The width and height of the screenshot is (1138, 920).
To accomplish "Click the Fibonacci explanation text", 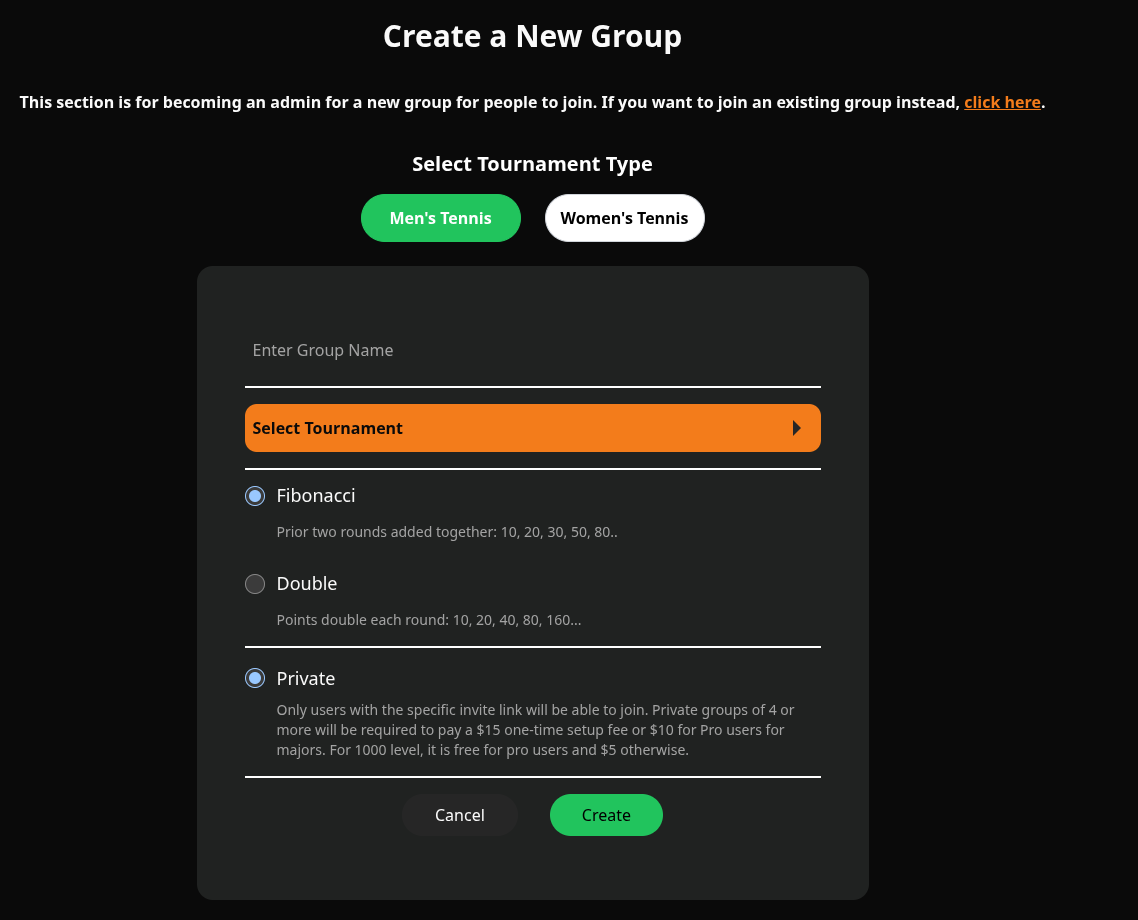I will tap(446, 531).
